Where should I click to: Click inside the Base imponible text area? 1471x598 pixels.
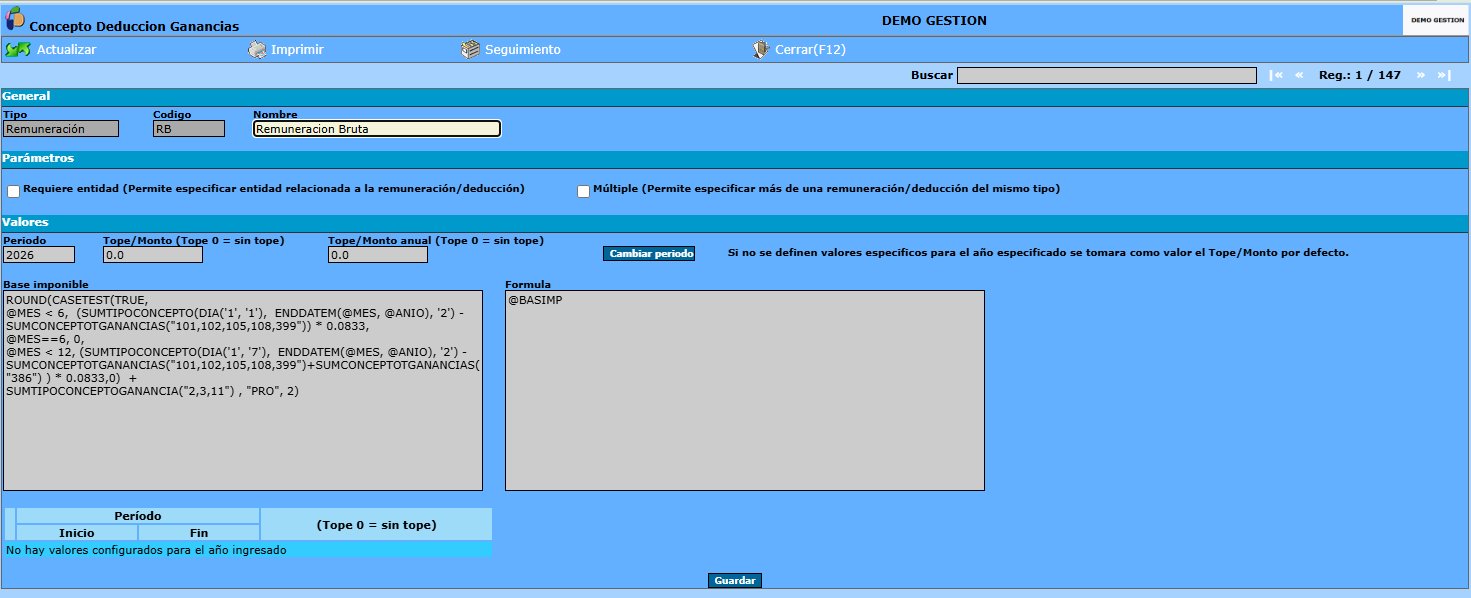point(243,390)
